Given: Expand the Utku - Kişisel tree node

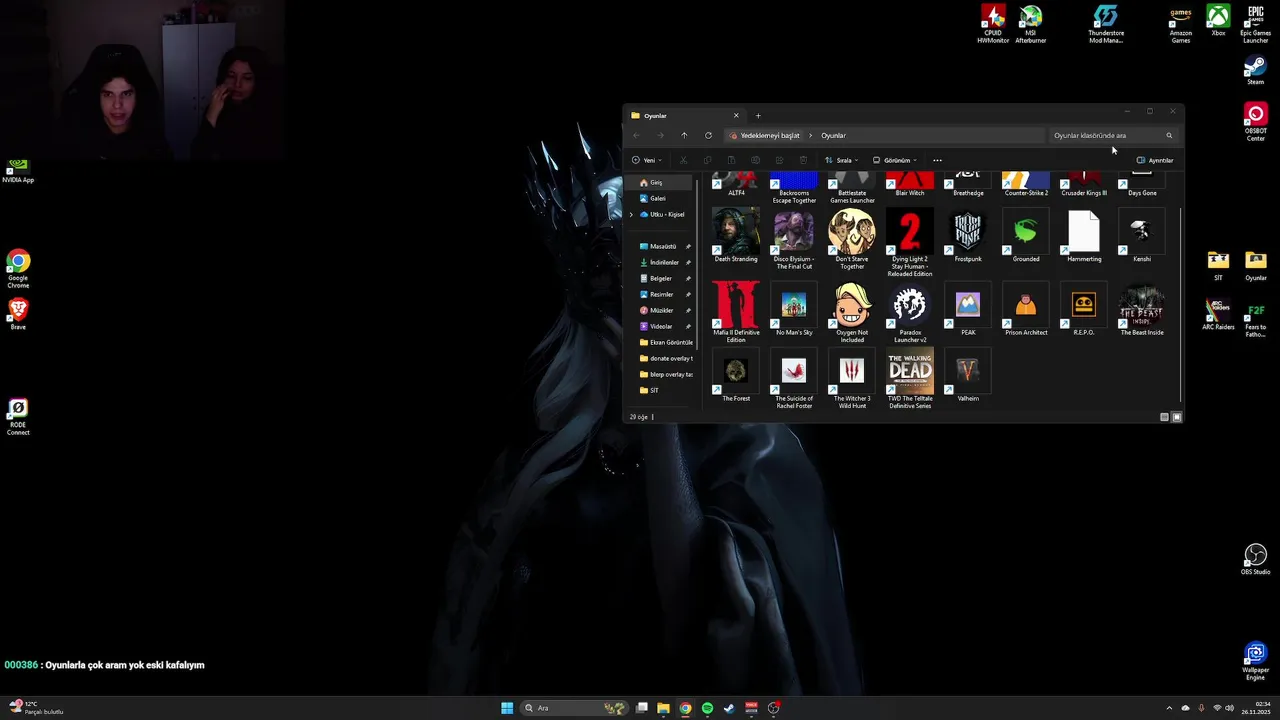Looking at the screenshot, I should click(x=631, y=214).
